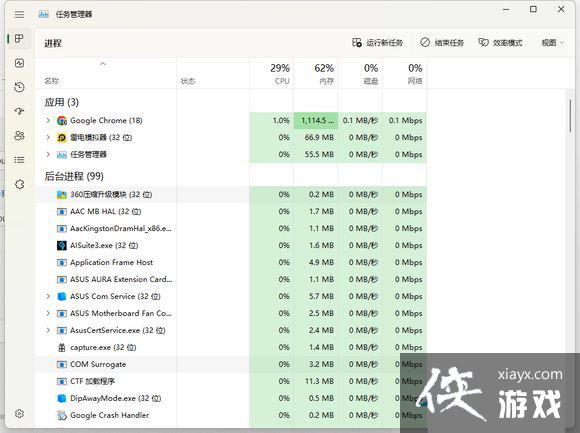Open the hamburger navigation menu
580x433 pixels.
19,14
